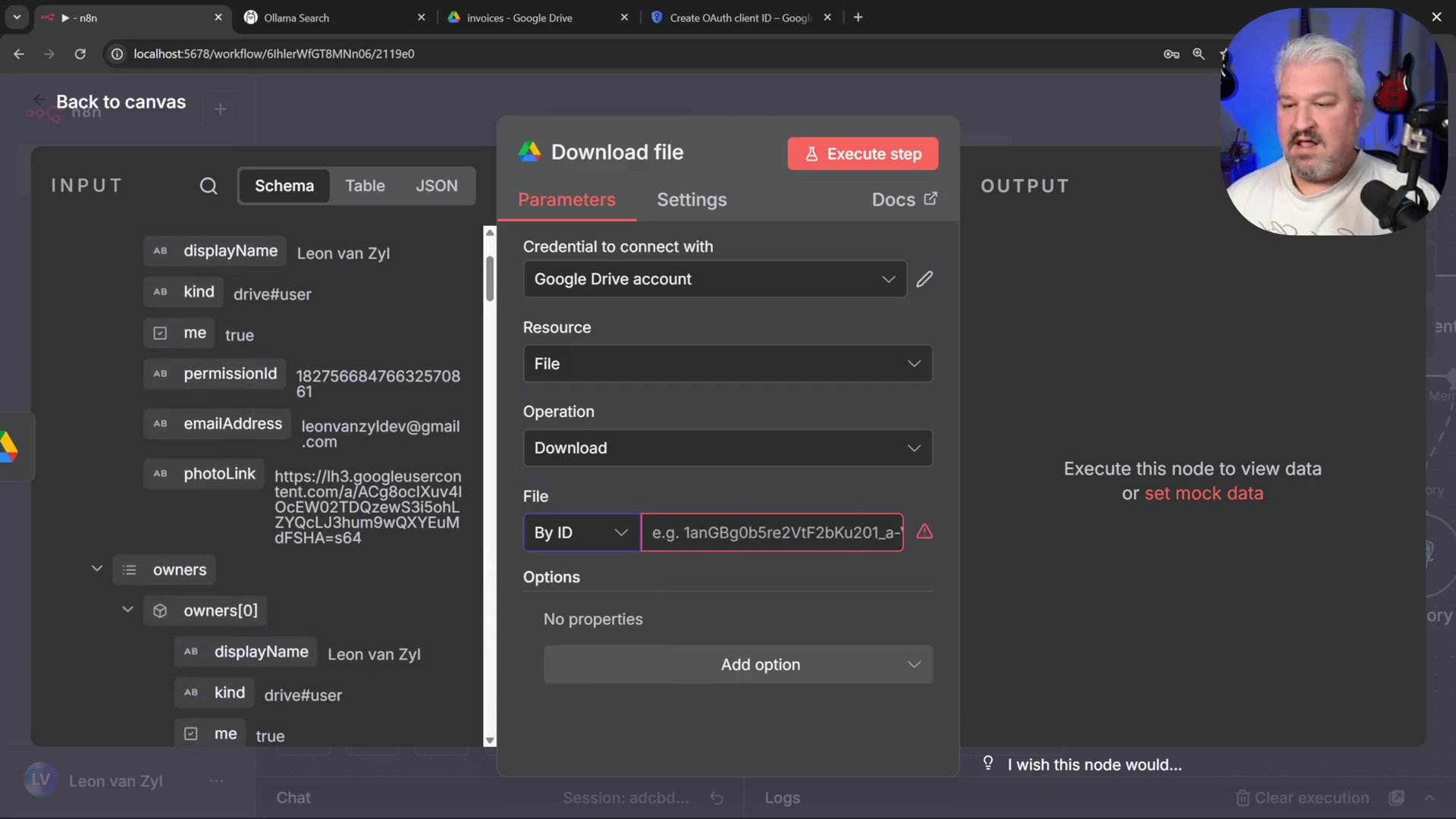Click the file field warning triangle icon

[924, 532]
